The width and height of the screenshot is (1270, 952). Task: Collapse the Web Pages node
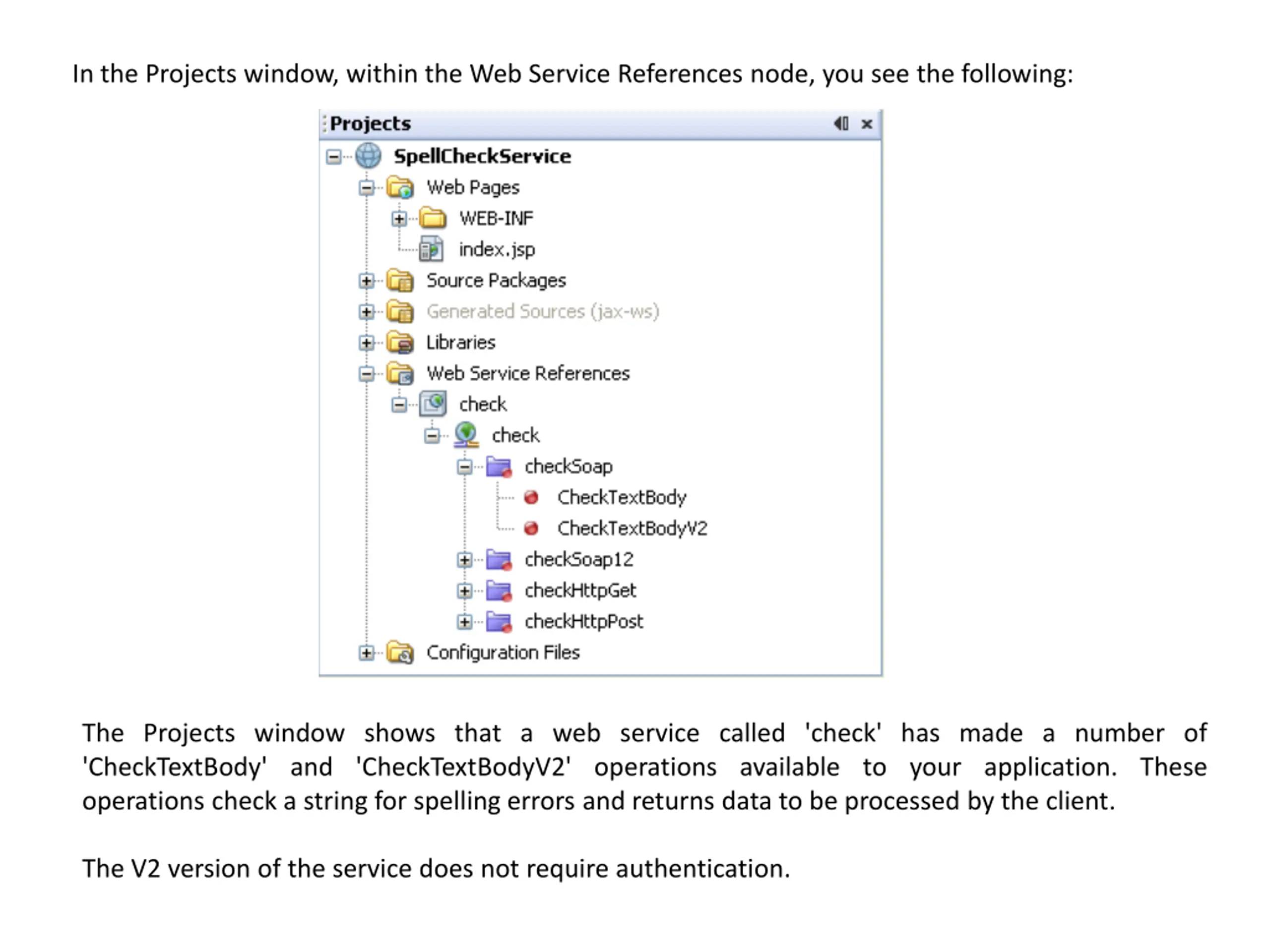366,187
